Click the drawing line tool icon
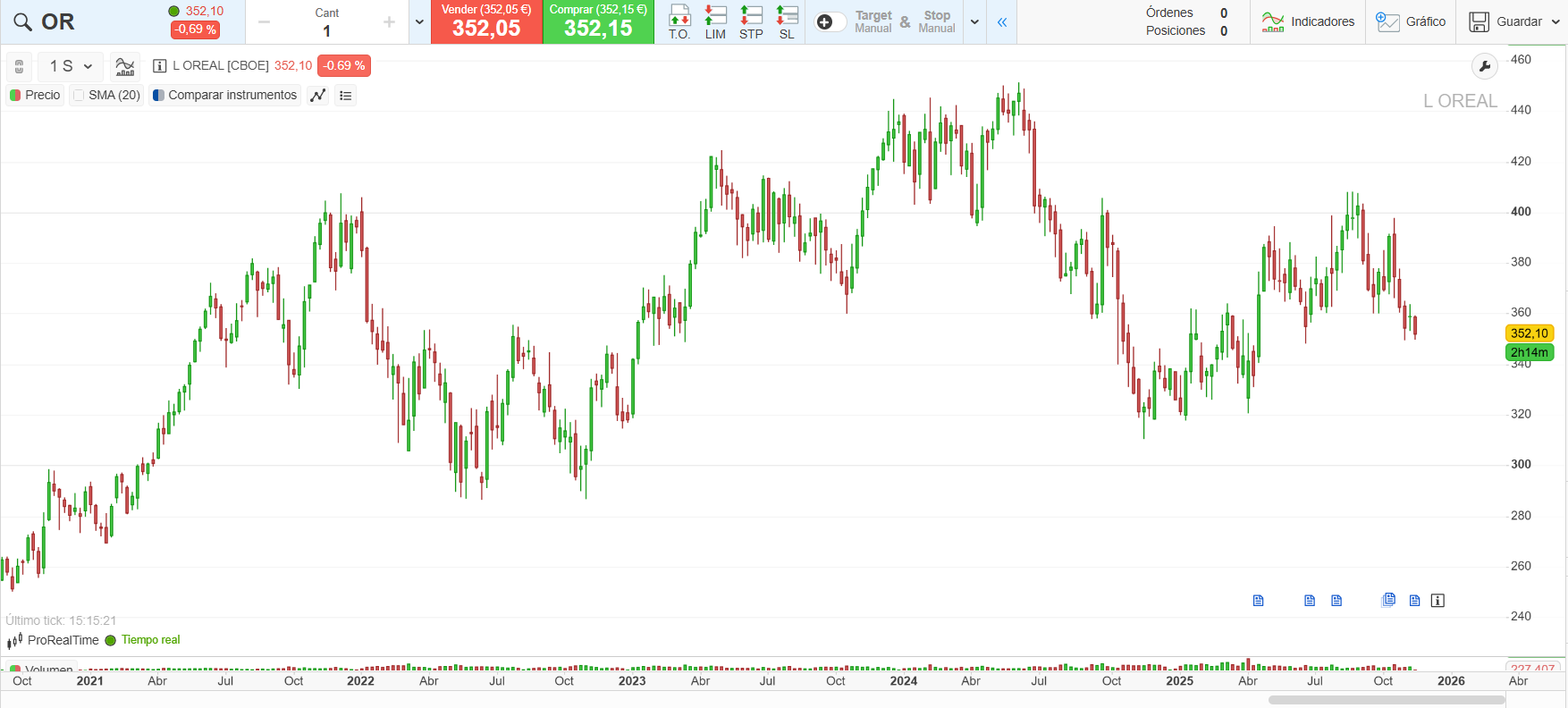The image size is (1568, 708). [317, 96]
